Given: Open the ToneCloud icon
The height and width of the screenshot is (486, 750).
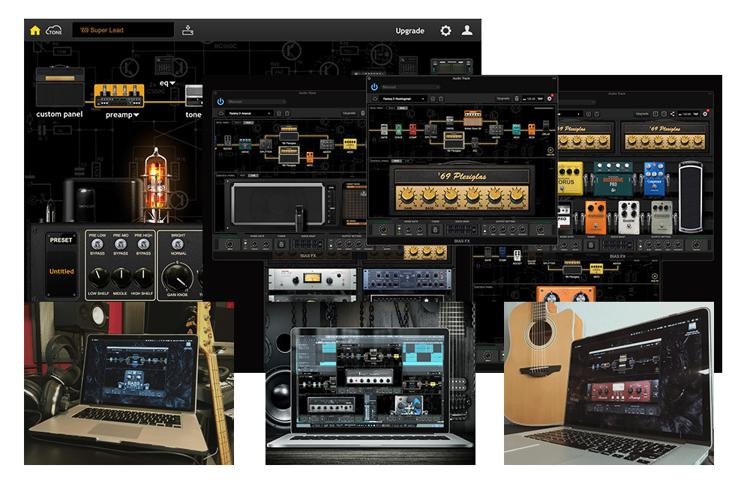Looking at the screenshot, I should 54,31.
